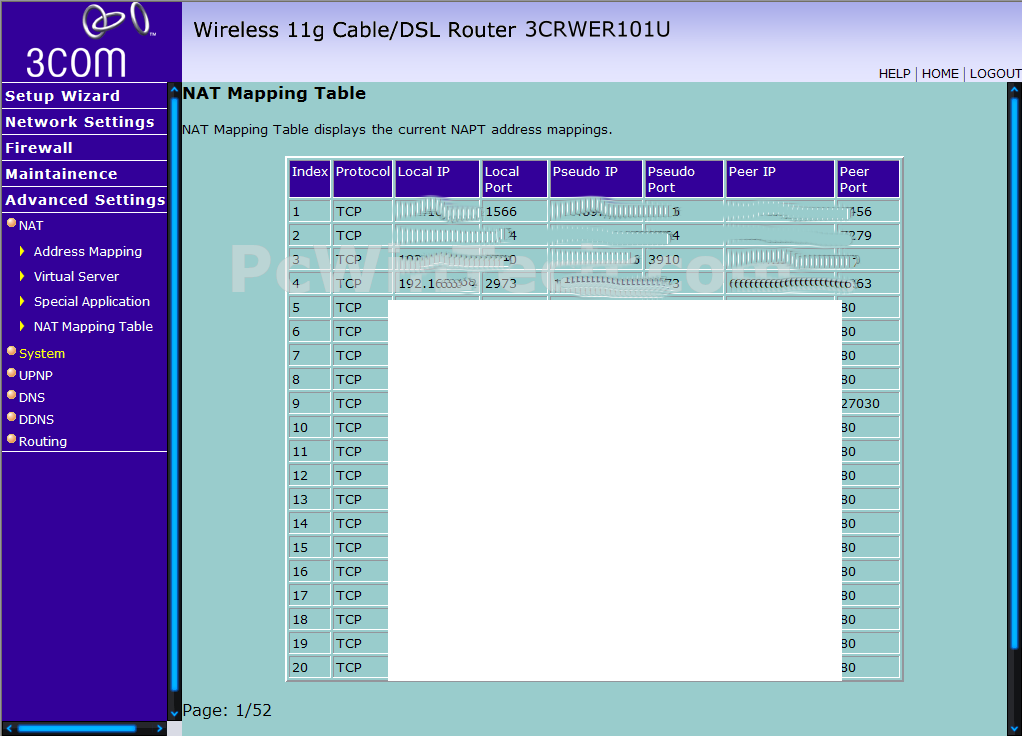The image size is (1022, 736).
Task: Open the Virtual Server page
Action: point(76,276)
